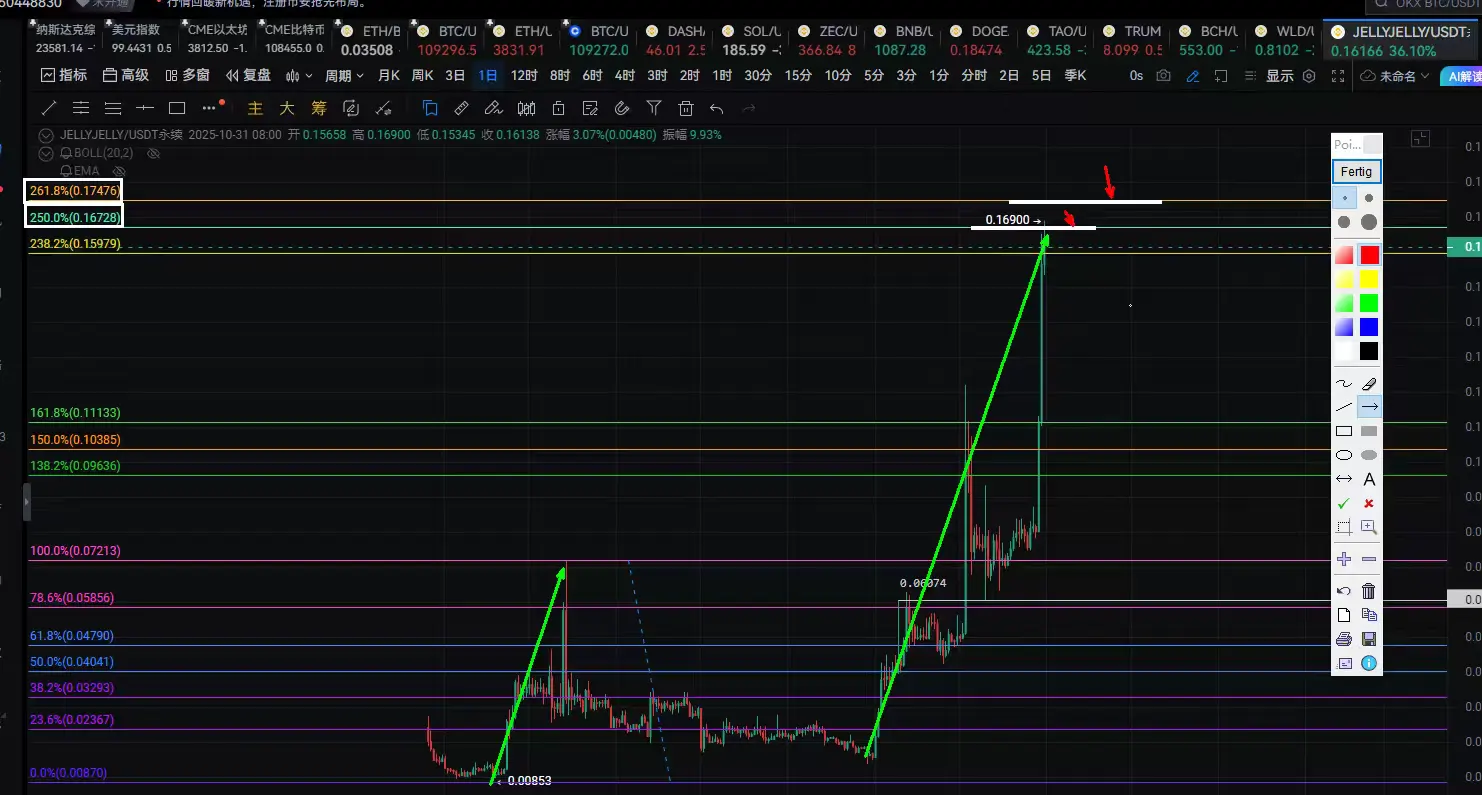The image size is (1482, 795).
Task: Open the blue info icon
Action: pos(1369,663)
